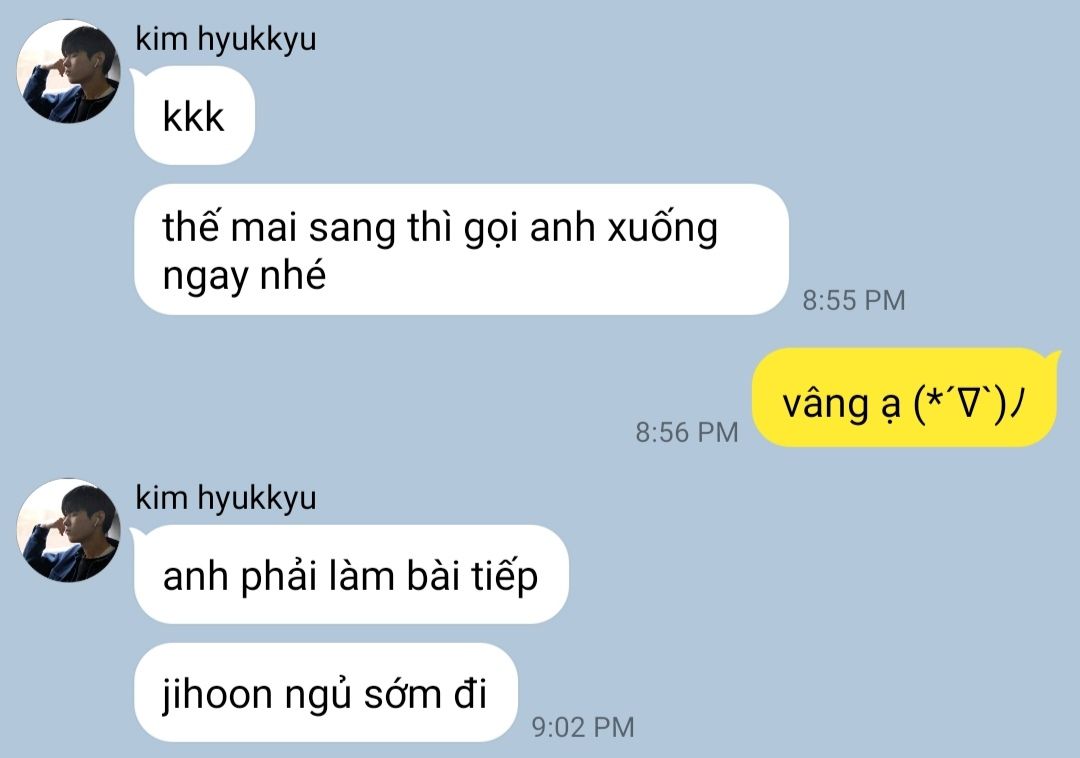The height and width of the screenshot is (758, 1080).
Task: Select the 'jihoon ngủ sớm đi' message
Action: click(326, 693)
